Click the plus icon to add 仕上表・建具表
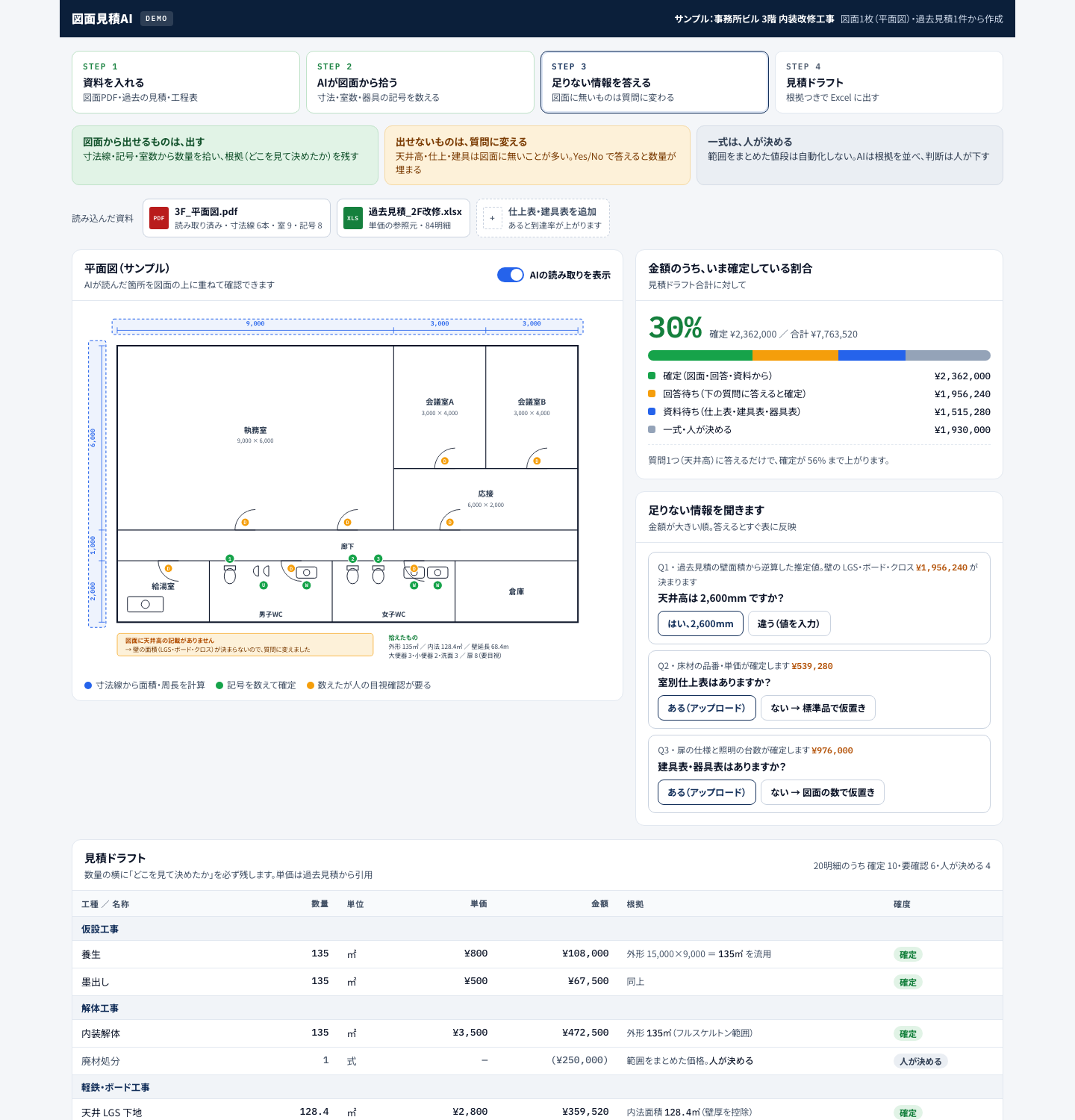The image size is (1075, 1120). (x=493, y=218)
